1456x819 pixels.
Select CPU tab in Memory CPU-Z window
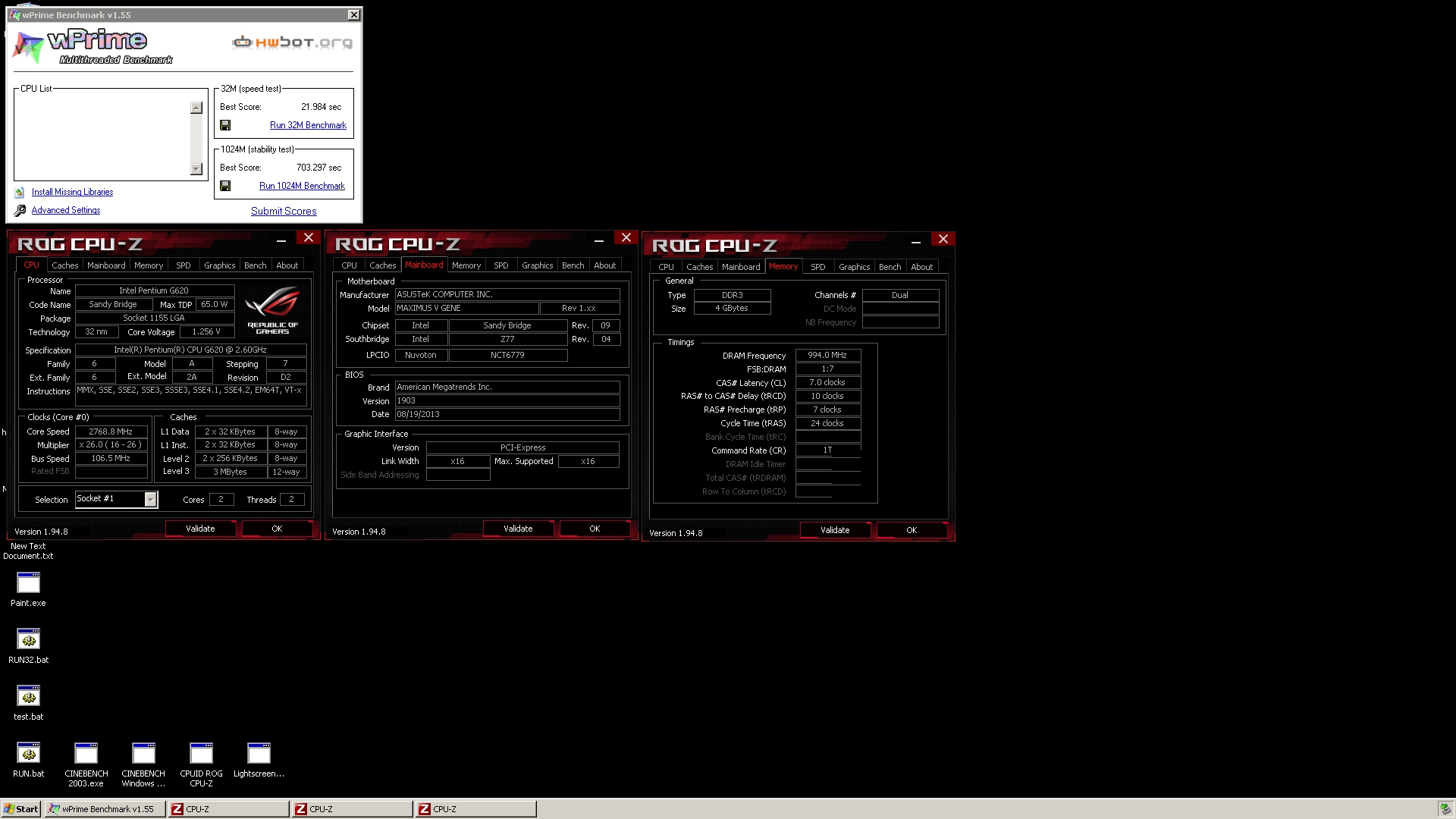667,267
